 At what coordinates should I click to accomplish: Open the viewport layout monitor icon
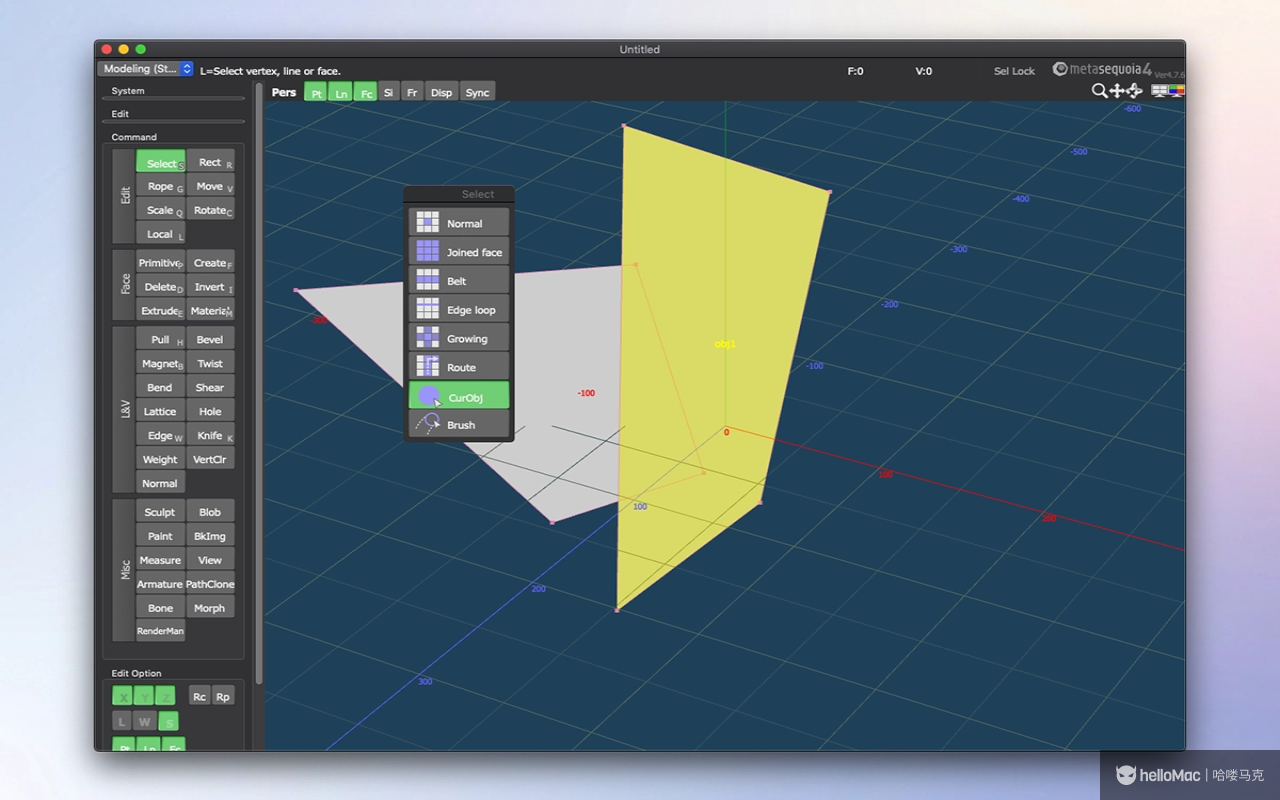(x=1159, y=91)
